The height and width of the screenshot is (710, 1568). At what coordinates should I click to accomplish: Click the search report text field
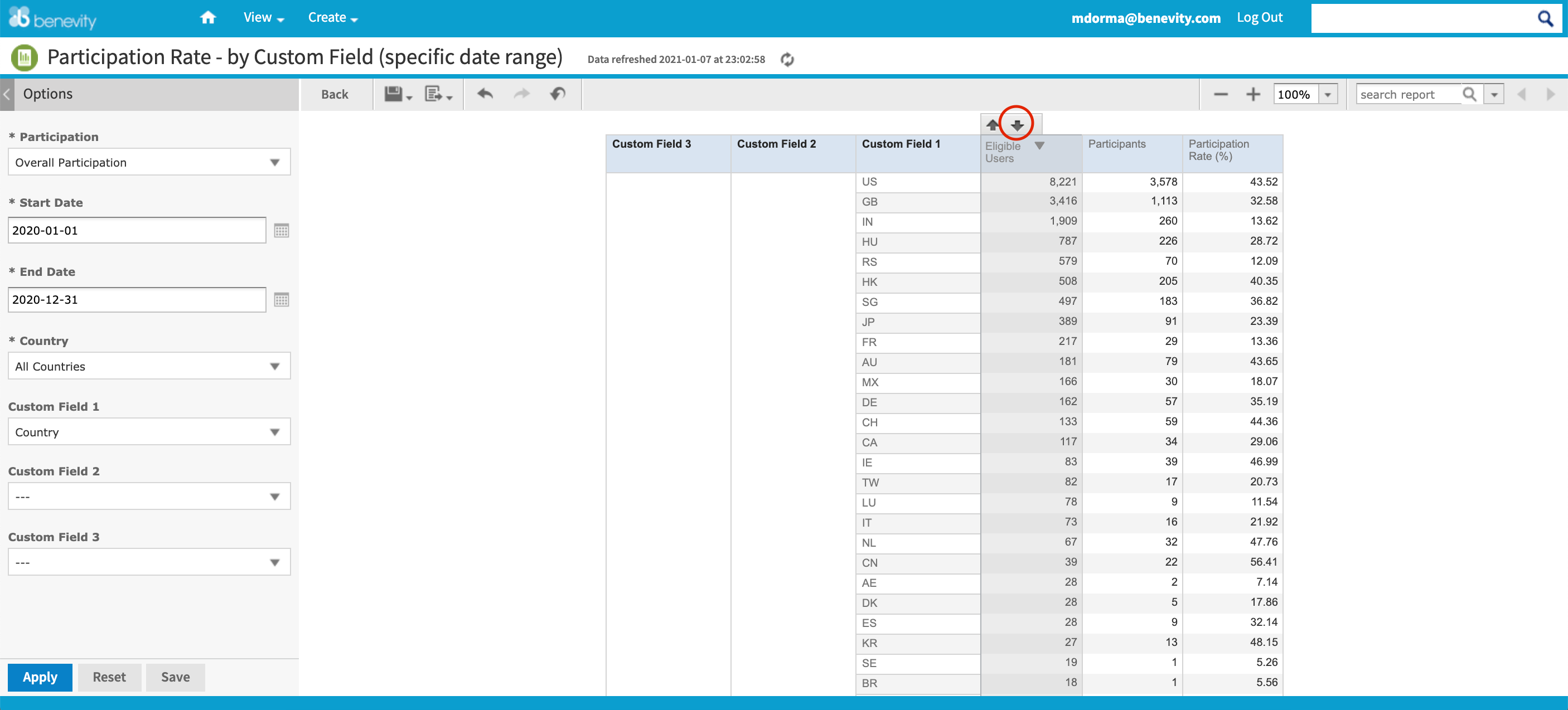tap(1409, 95)
